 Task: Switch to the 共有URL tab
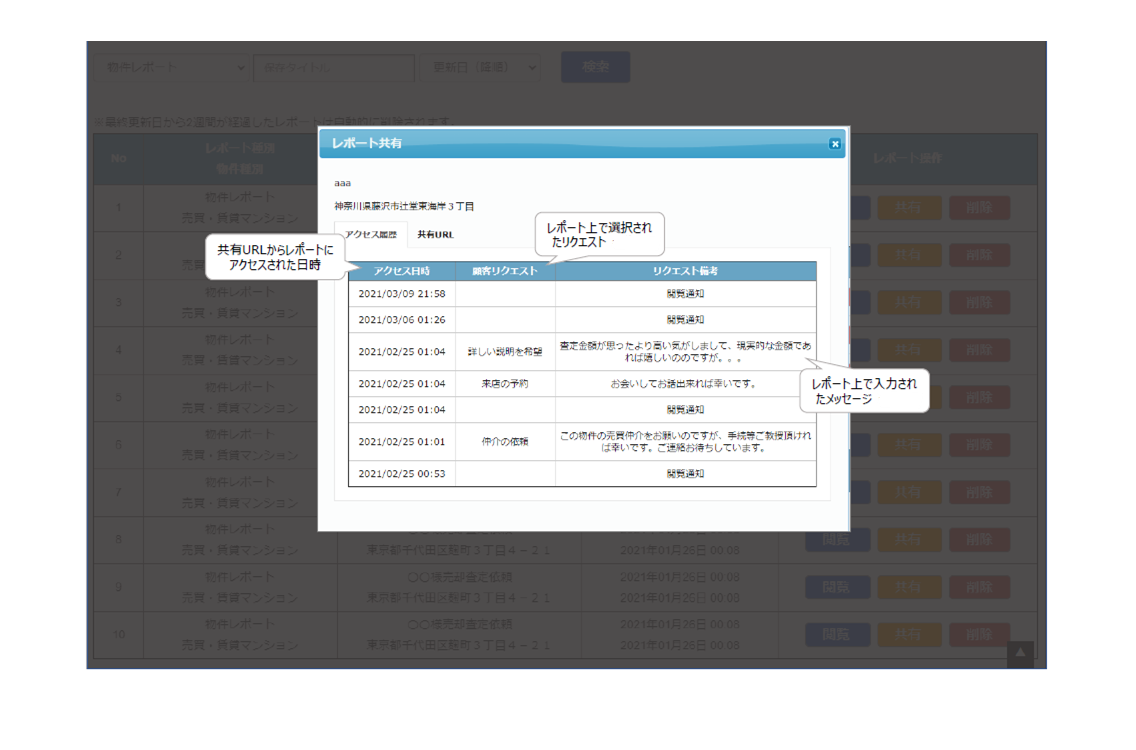[x=435, y=234]
